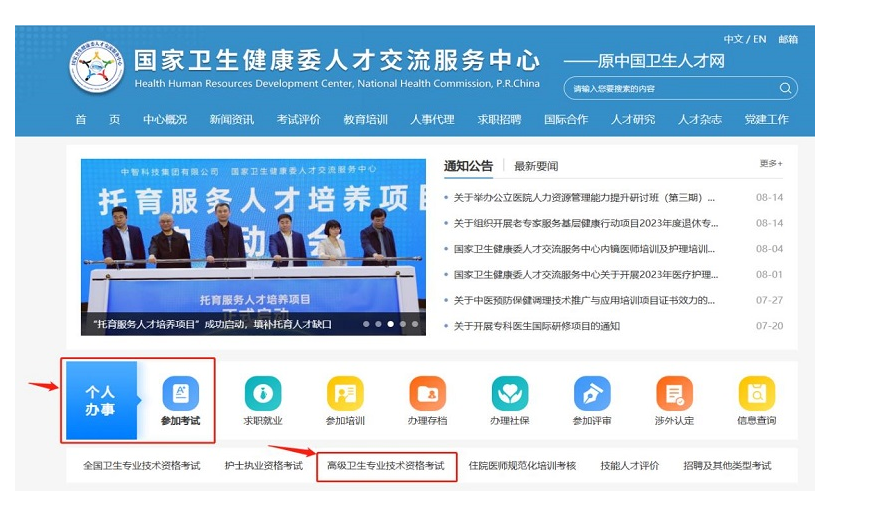Click the search magnifier icon

click(785, 88)
